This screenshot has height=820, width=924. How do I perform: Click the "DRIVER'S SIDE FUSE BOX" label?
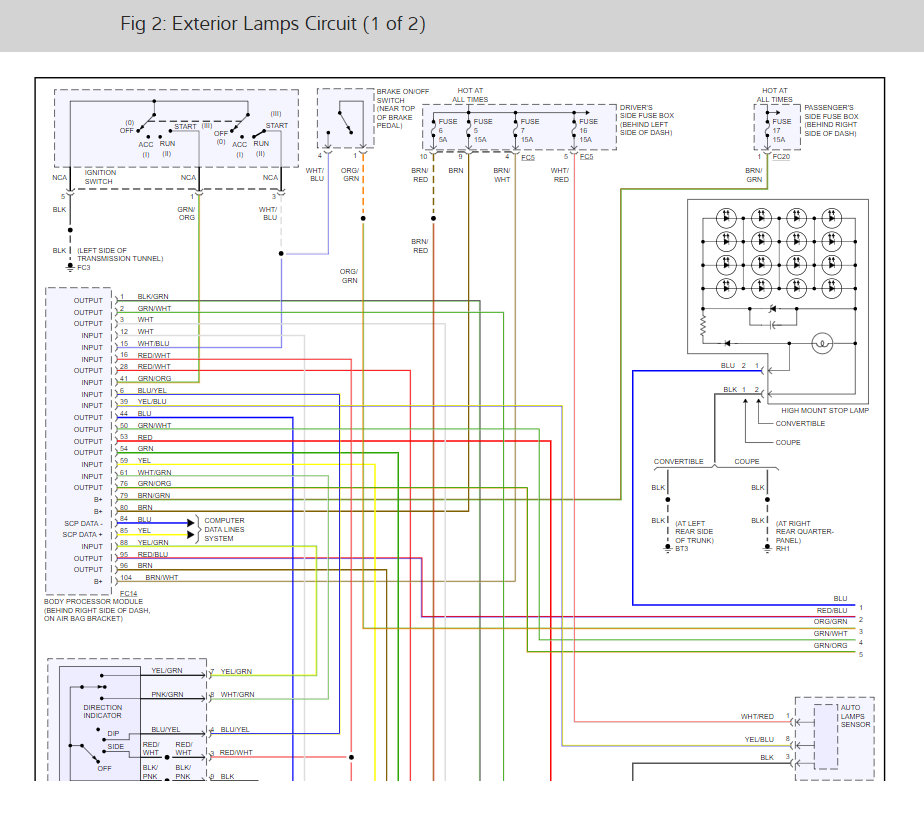tap(646, 120)
